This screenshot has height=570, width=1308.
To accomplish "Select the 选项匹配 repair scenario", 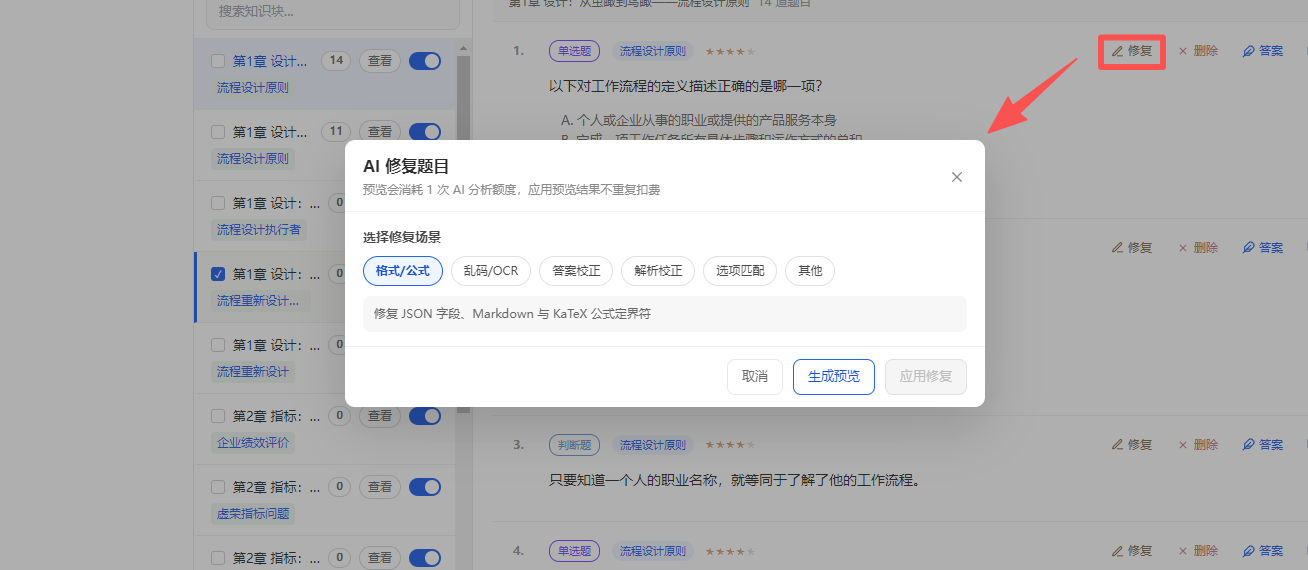I will (740, 271).
